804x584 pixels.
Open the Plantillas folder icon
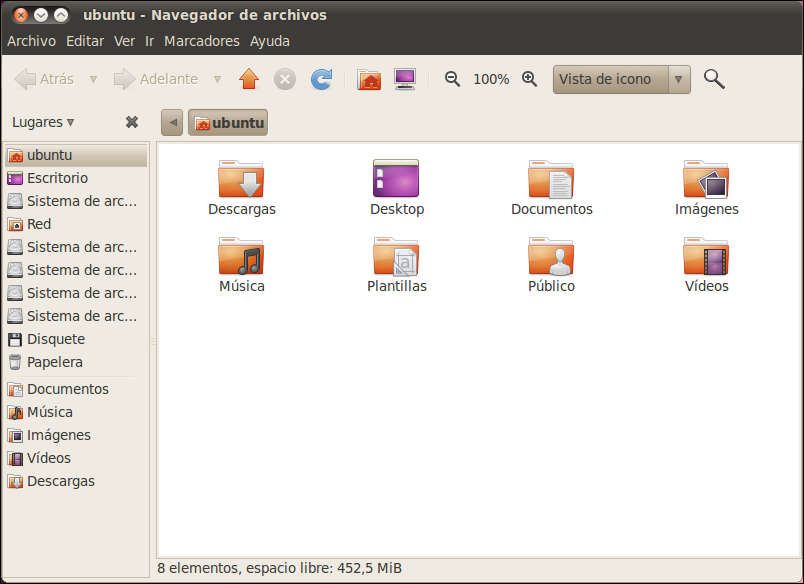coord(396,256)
